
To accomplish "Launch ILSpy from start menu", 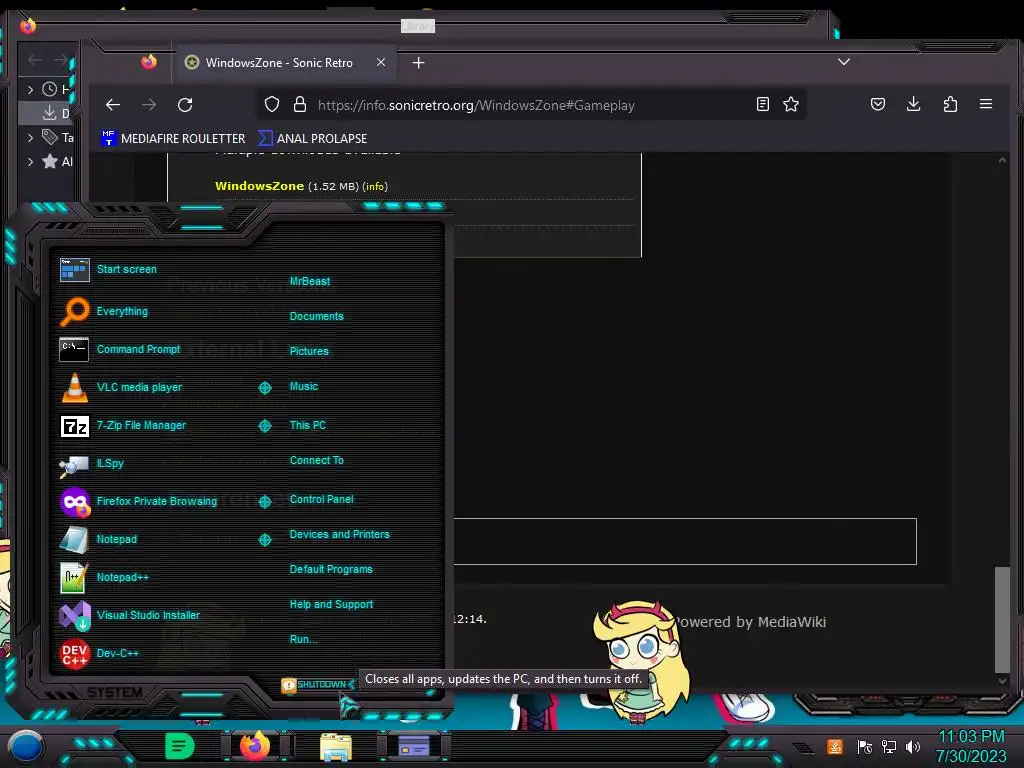I will pyautogui.click(x=110, y=463).
